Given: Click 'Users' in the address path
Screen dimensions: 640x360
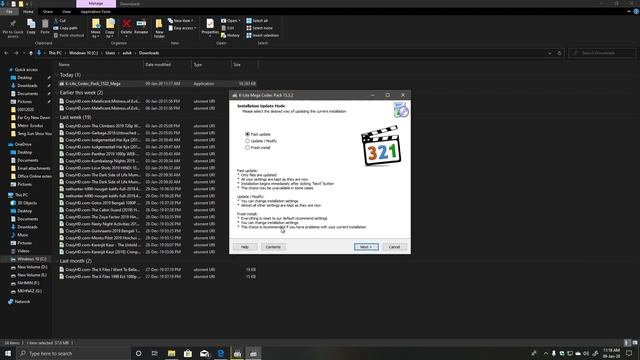Looking at the screenshot, I should pos(110,53).
